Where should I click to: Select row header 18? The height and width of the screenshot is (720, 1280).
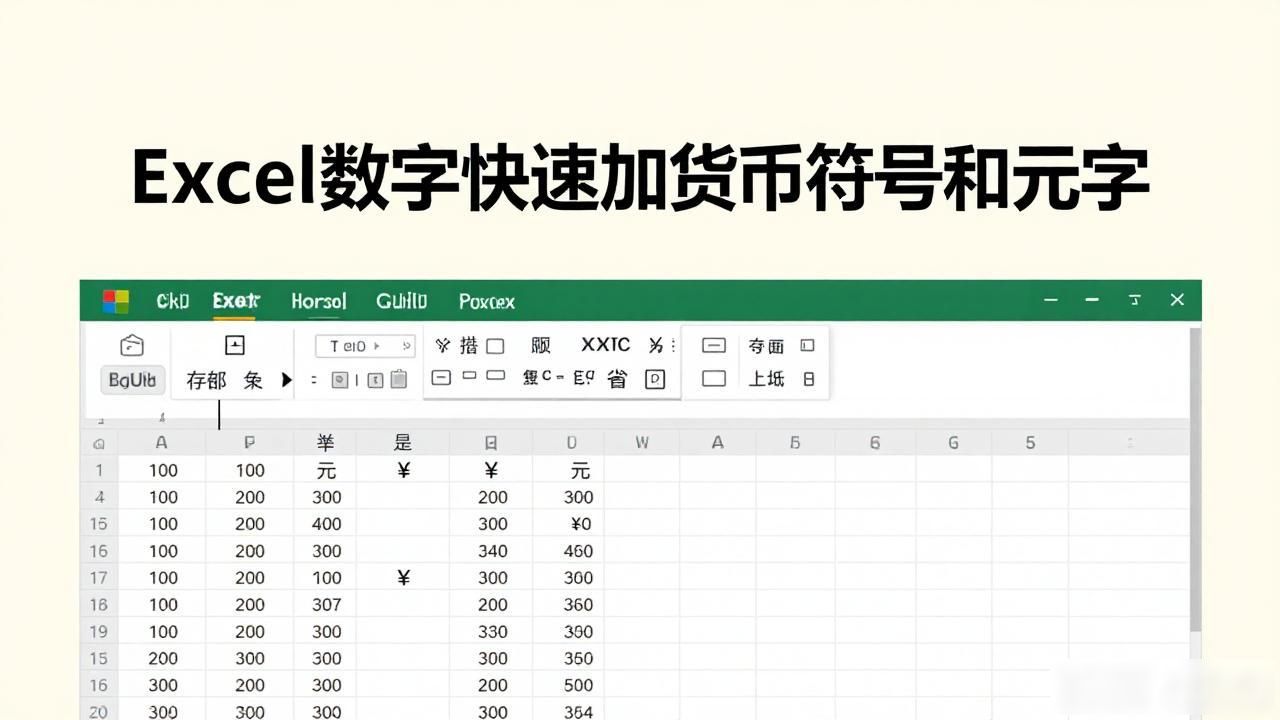tap(99, 604)
